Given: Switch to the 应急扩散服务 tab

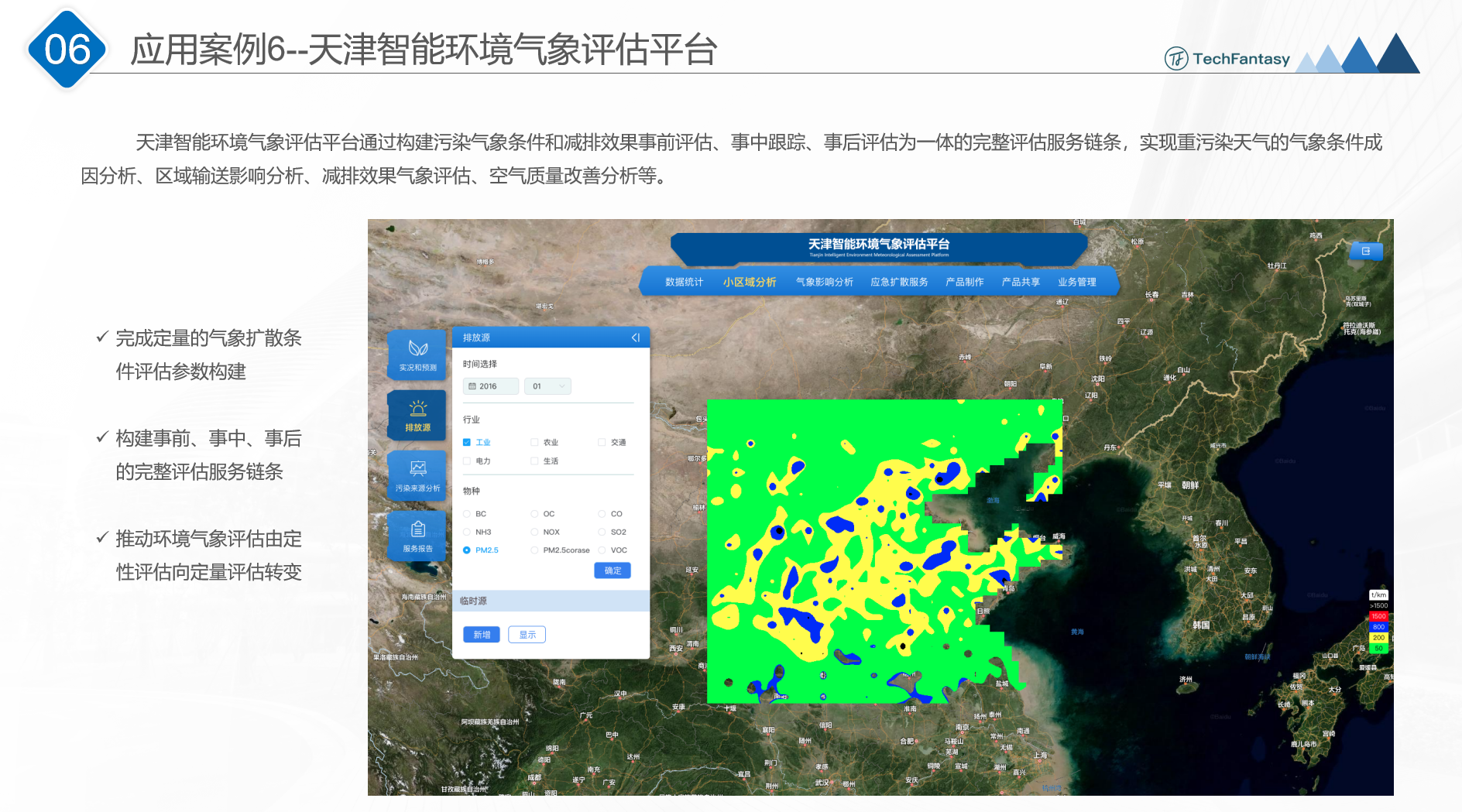Looking at the screenshot, I should tap(899, 282).
